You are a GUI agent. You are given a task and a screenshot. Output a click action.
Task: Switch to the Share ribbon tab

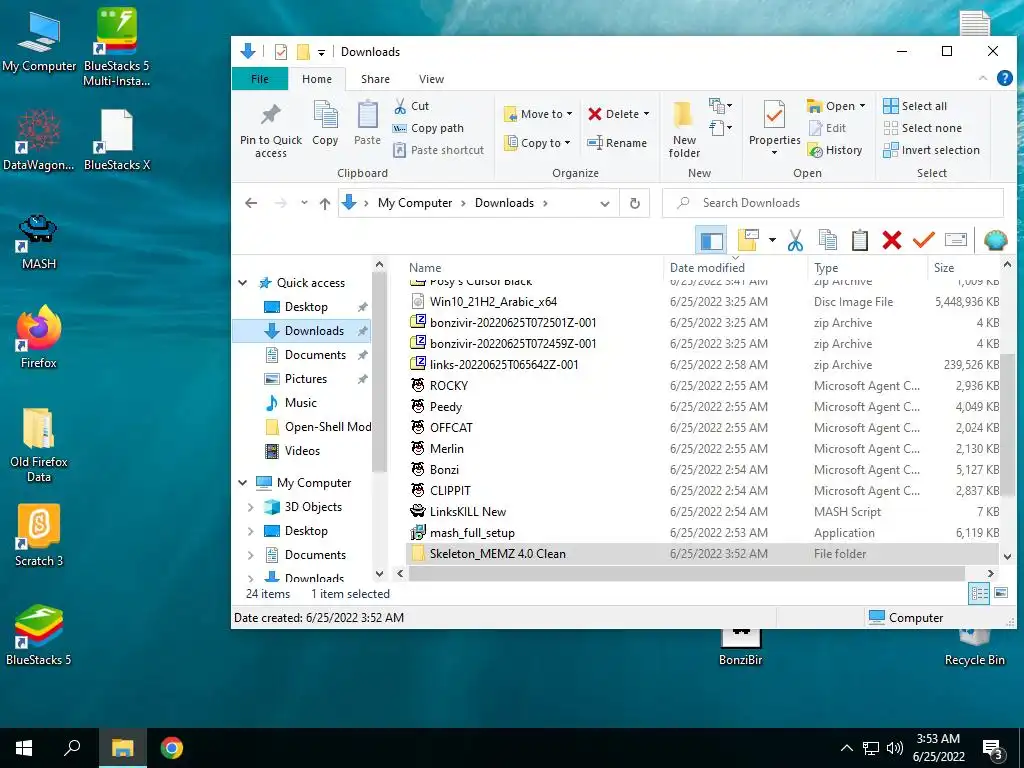point(376,79)
